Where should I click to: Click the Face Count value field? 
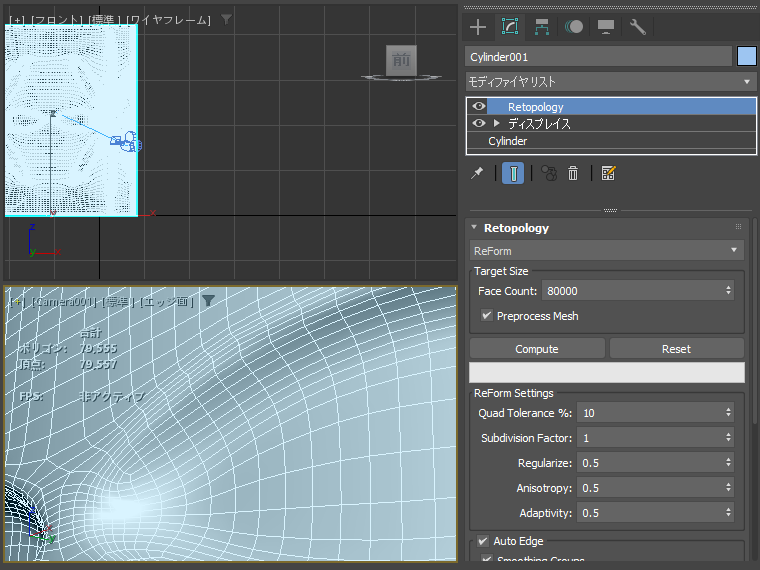[633, 291]
